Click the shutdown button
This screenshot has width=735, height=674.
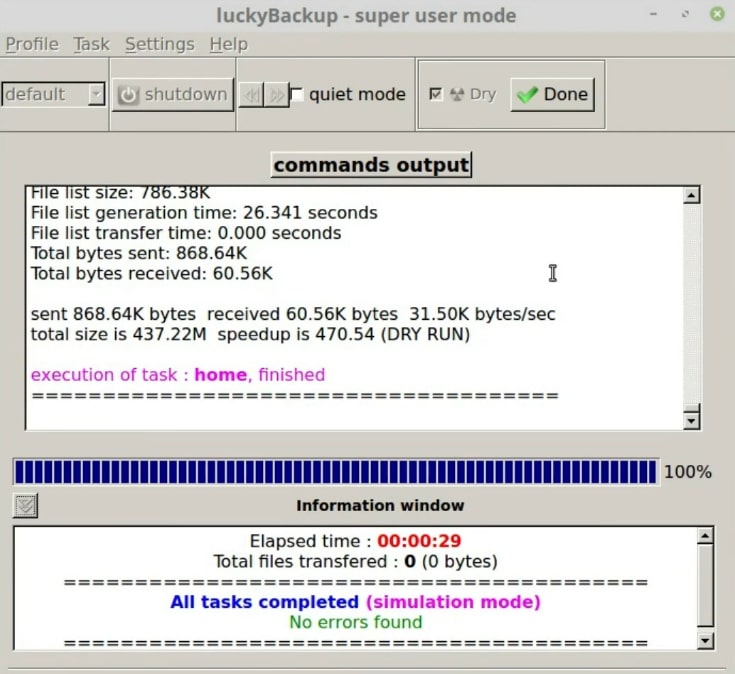172,95
